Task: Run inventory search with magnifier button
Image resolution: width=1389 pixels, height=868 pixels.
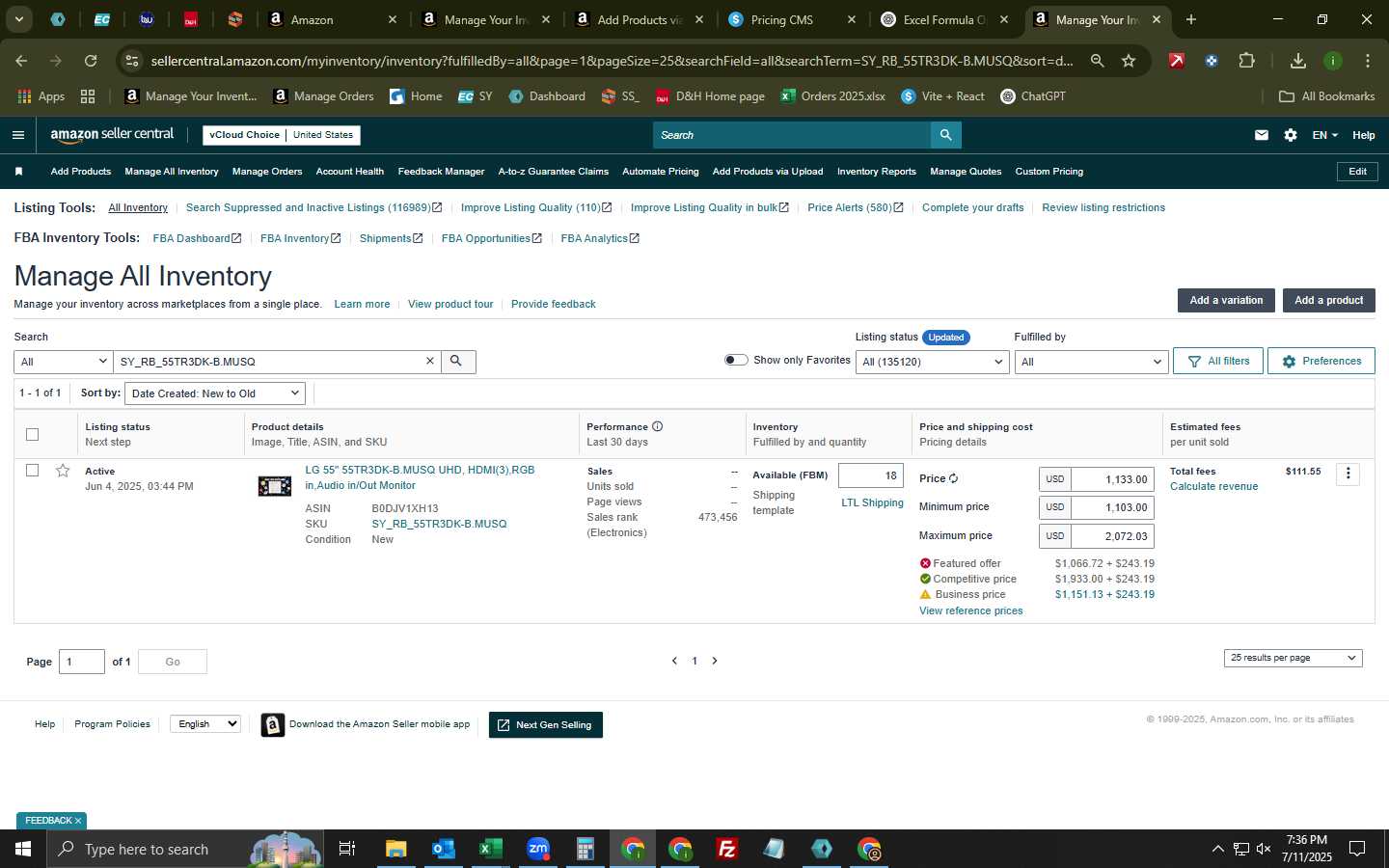Action: [x=457, y=361]
